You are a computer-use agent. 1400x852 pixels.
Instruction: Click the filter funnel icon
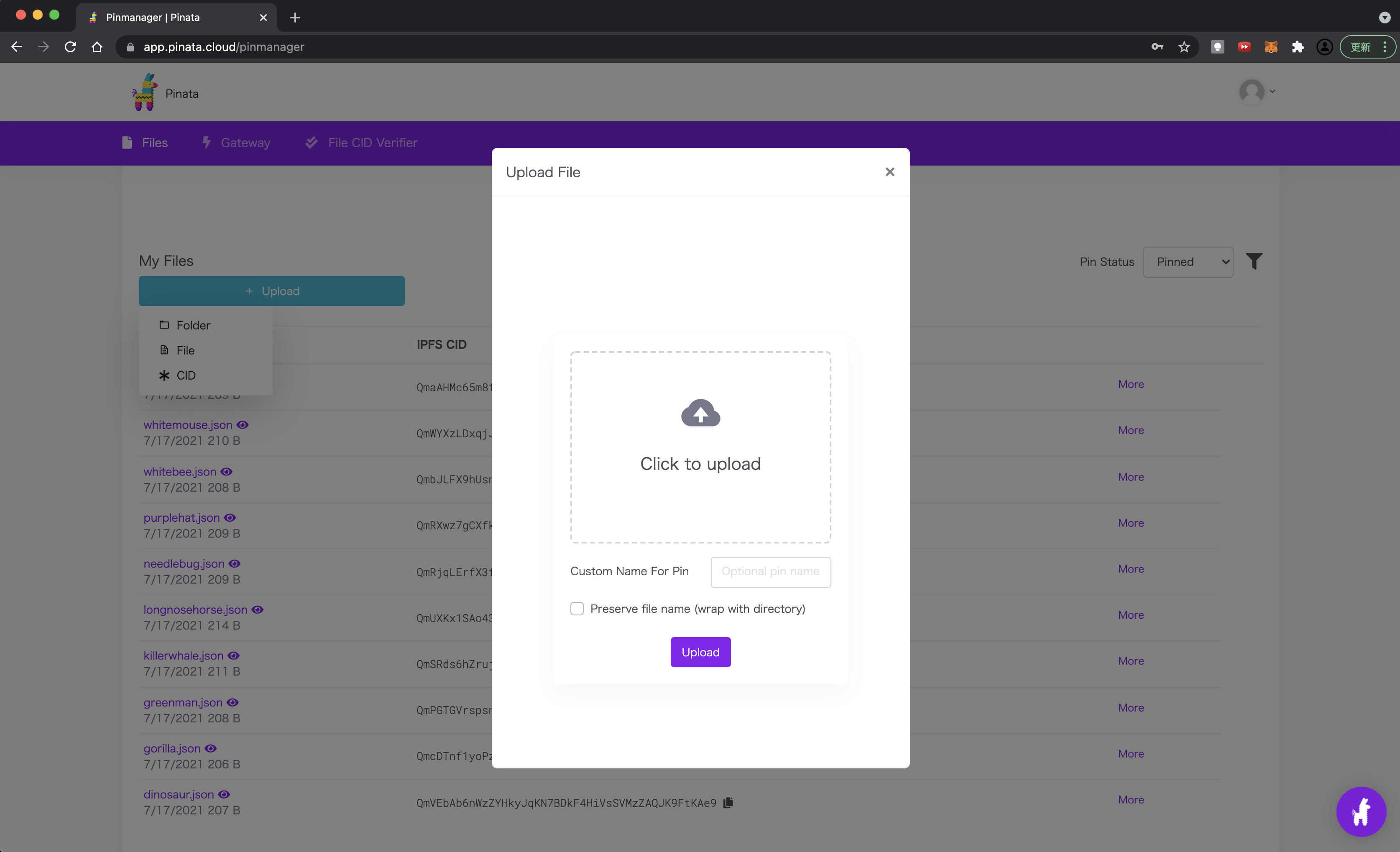tap(1254, 261)
